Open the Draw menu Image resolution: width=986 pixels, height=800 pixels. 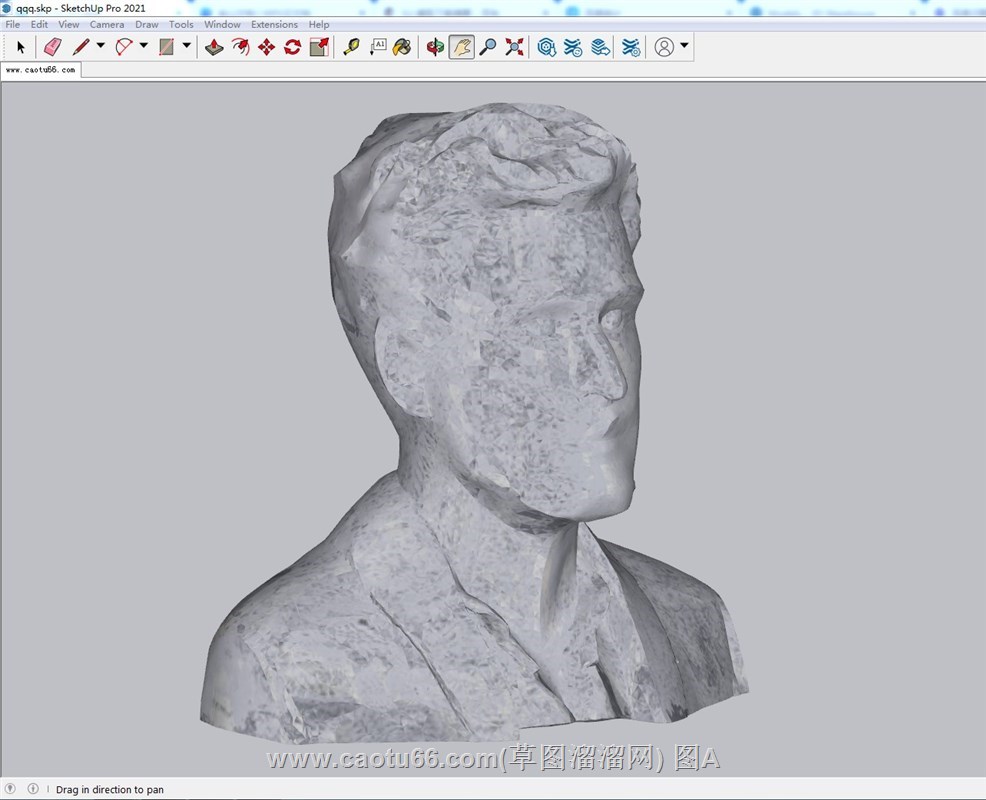(147, 25)
